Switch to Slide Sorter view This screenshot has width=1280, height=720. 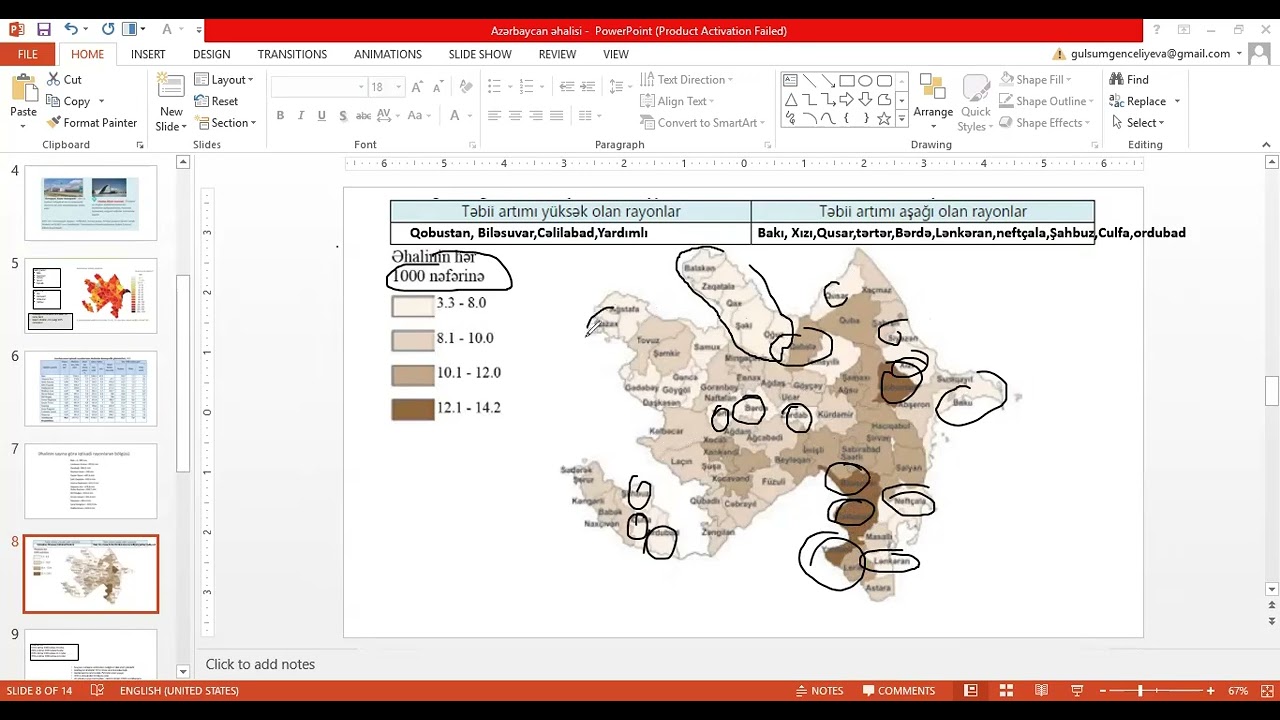pos(1006,690)
